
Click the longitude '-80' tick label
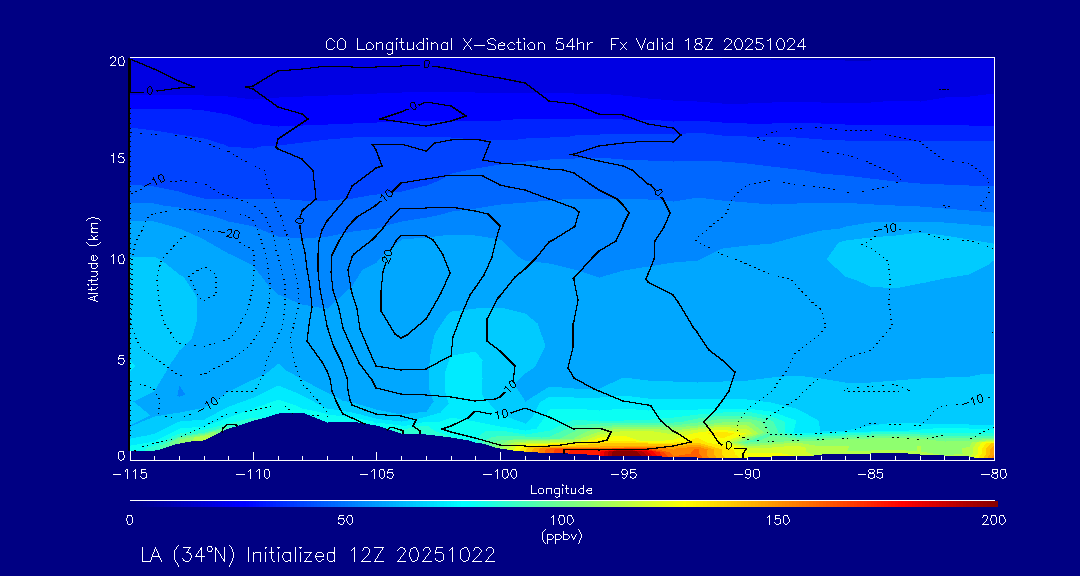[994, 474]
